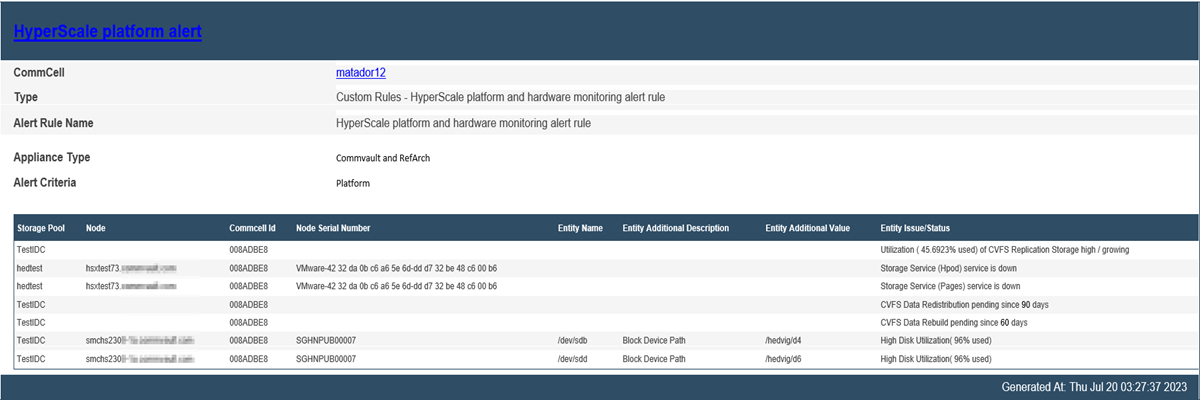1200x400 pixels.
Task: Open the HyperScale platform alert title link
Action: pyautogui.click(x=108, y=32)
